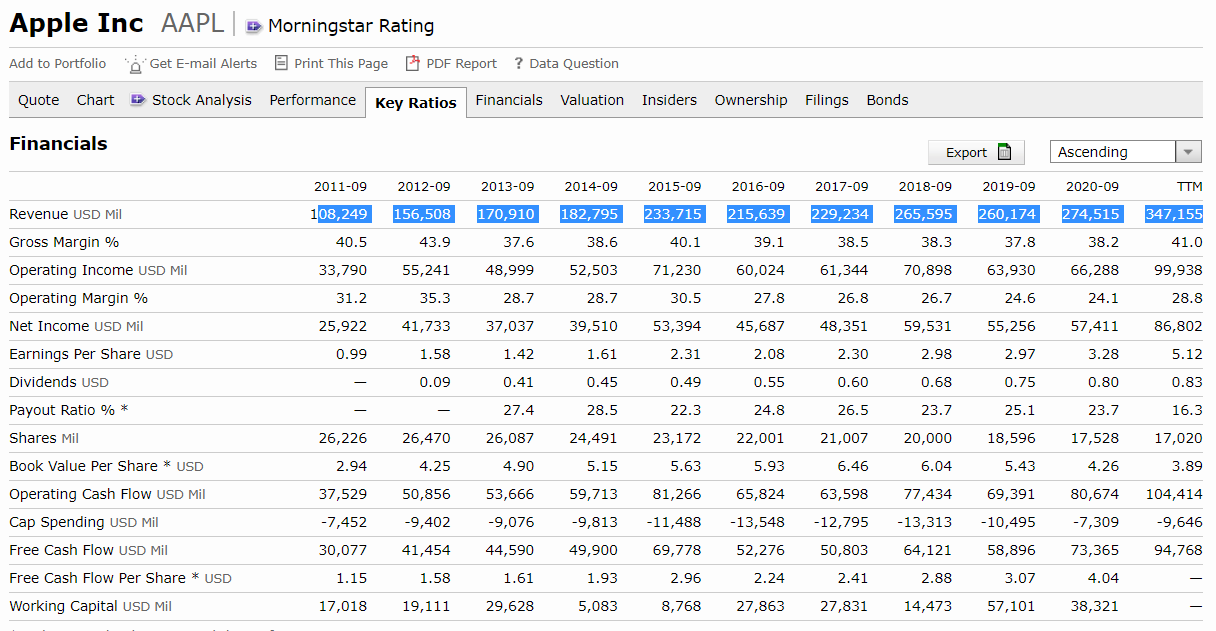
Task: Click the PDF Report file icon
Action: [412, 63]
